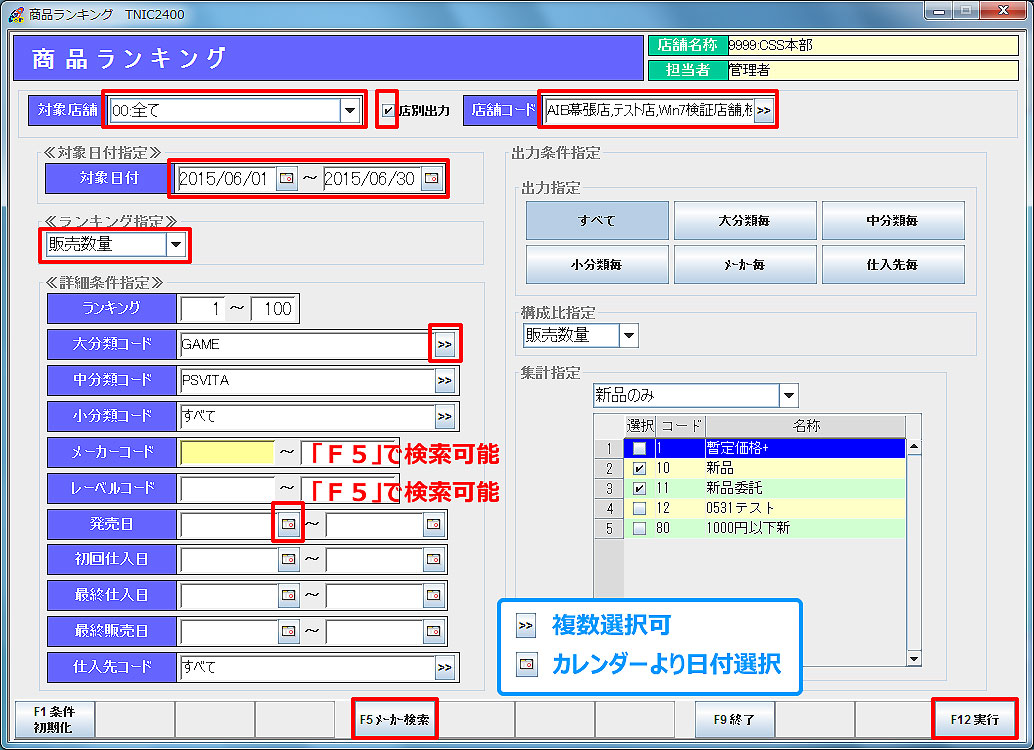Toggle the 店別出力 checkbox

[x=388, y=111]
